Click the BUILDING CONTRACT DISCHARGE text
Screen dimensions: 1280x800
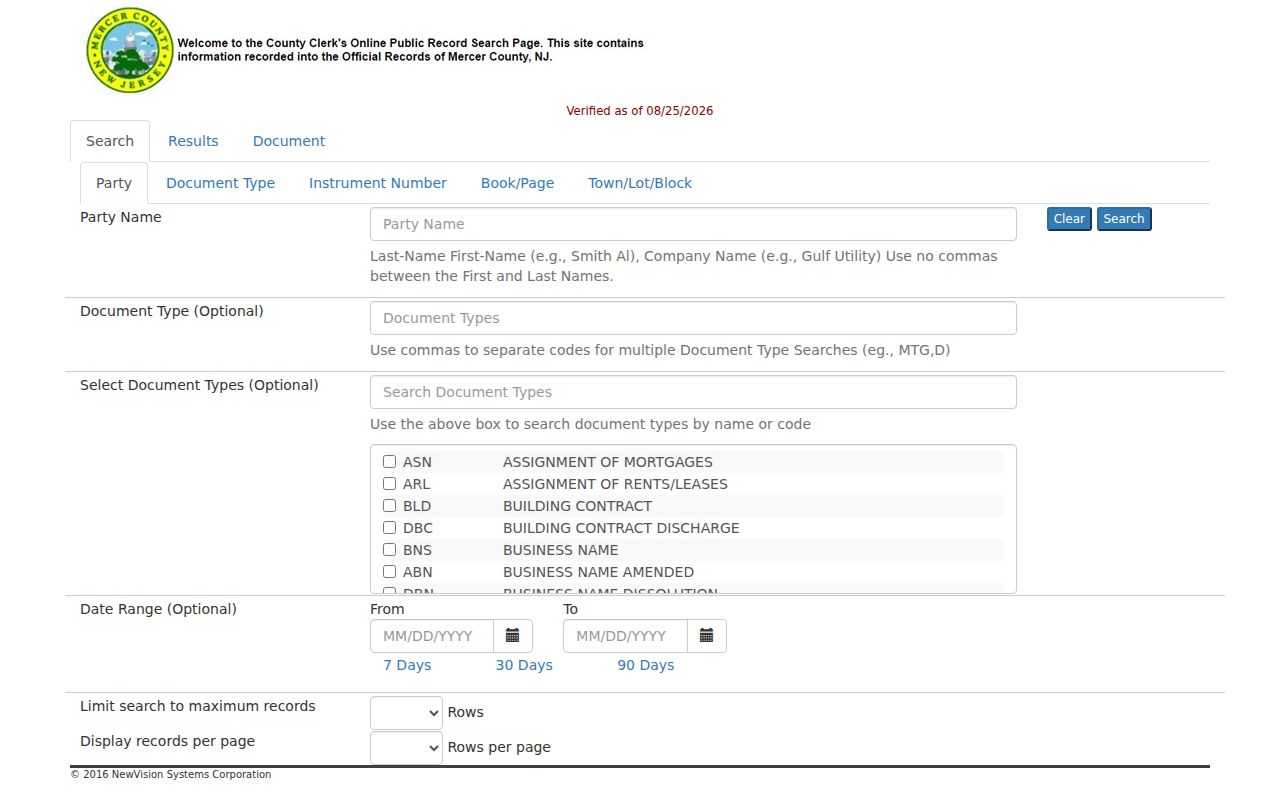click(x=621, y=528)
